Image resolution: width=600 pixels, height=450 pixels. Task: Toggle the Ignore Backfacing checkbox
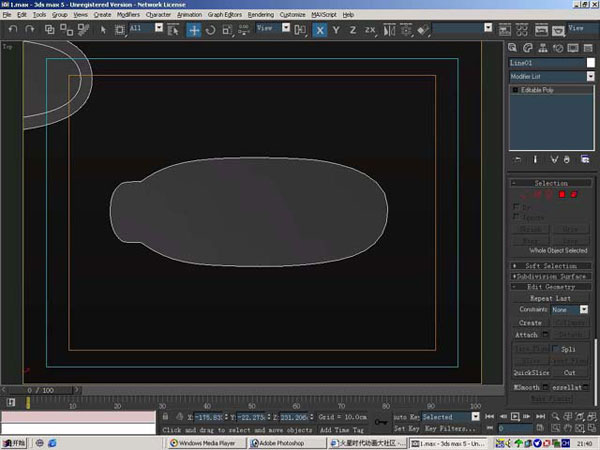tap(517, 217)
